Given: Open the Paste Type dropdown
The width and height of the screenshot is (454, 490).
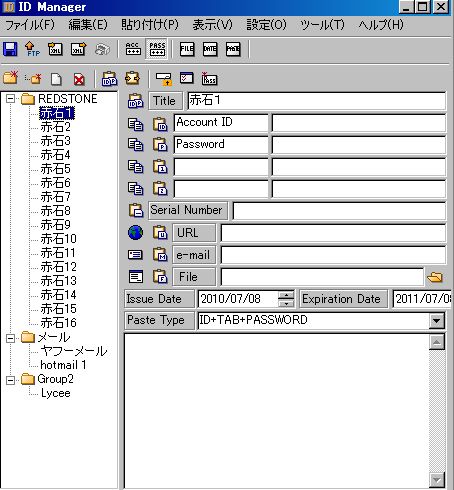Looking at the screenshot, I should coord(437,321).
